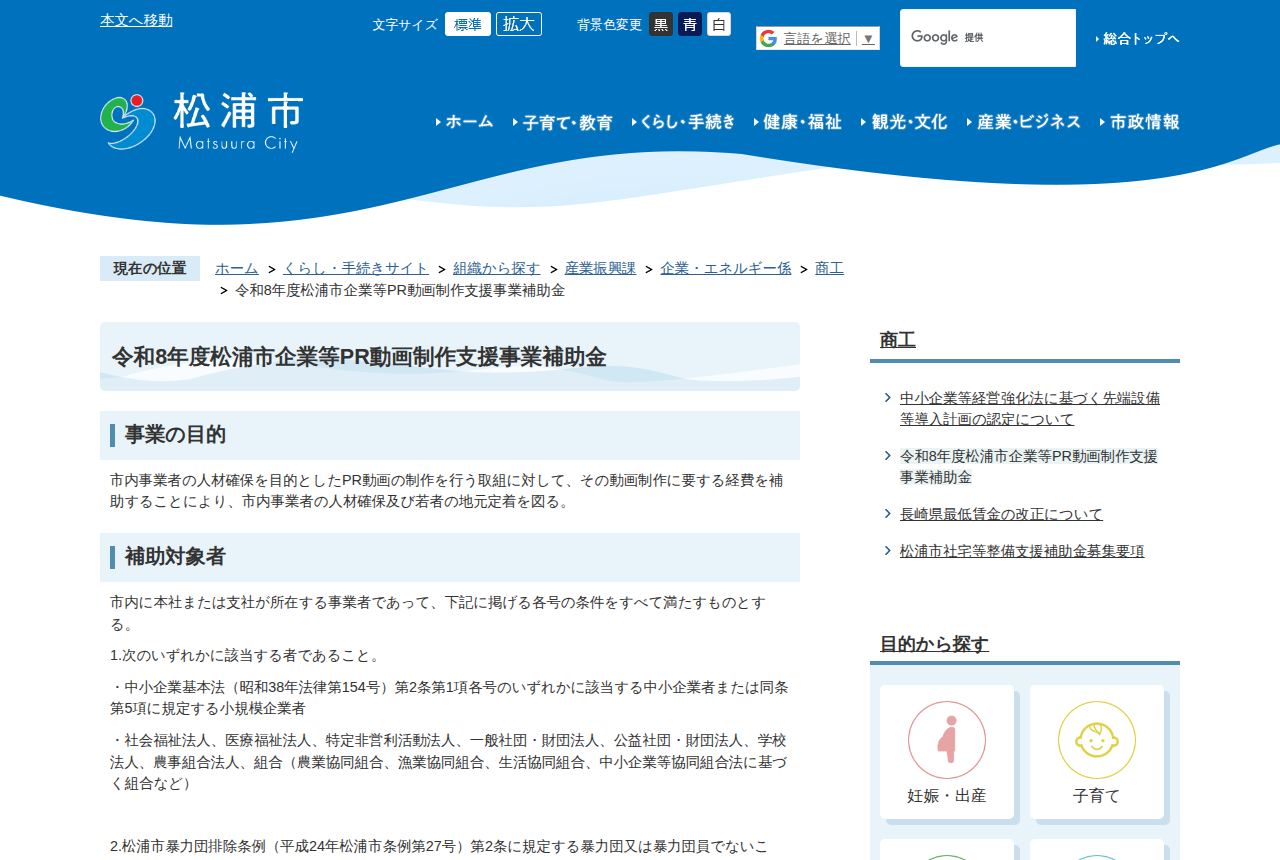Open the くらし・手続き menu item
Screen dimensions: 1280x860
[x=684, y=121]
